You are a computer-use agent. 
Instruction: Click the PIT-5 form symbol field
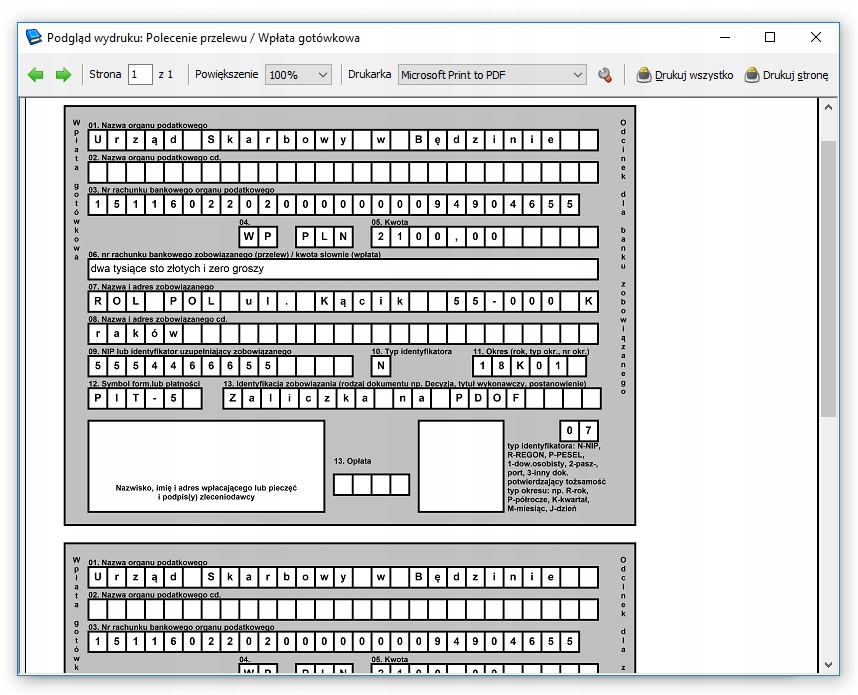(145, 399)
